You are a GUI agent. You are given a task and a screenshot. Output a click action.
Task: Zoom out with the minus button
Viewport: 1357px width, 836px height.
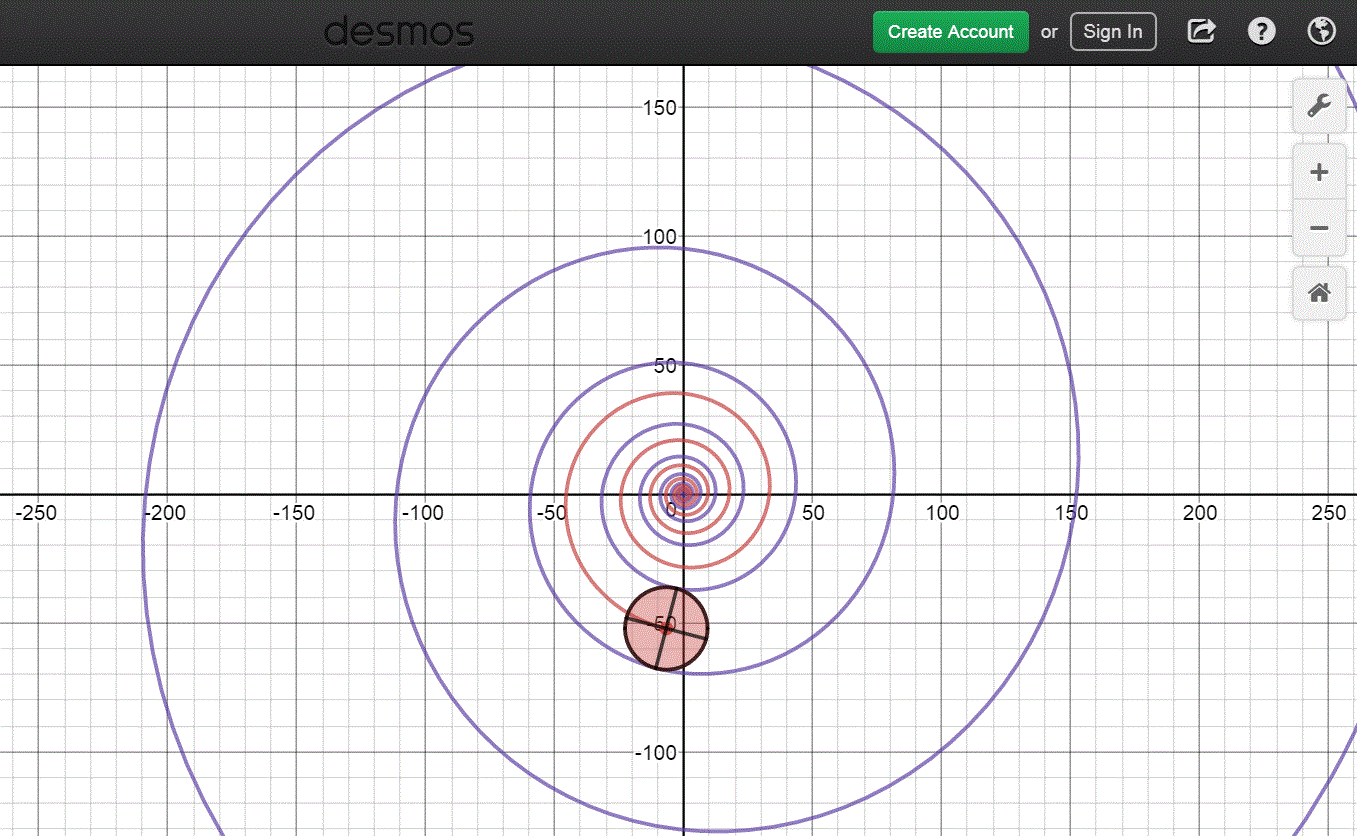1318,228
